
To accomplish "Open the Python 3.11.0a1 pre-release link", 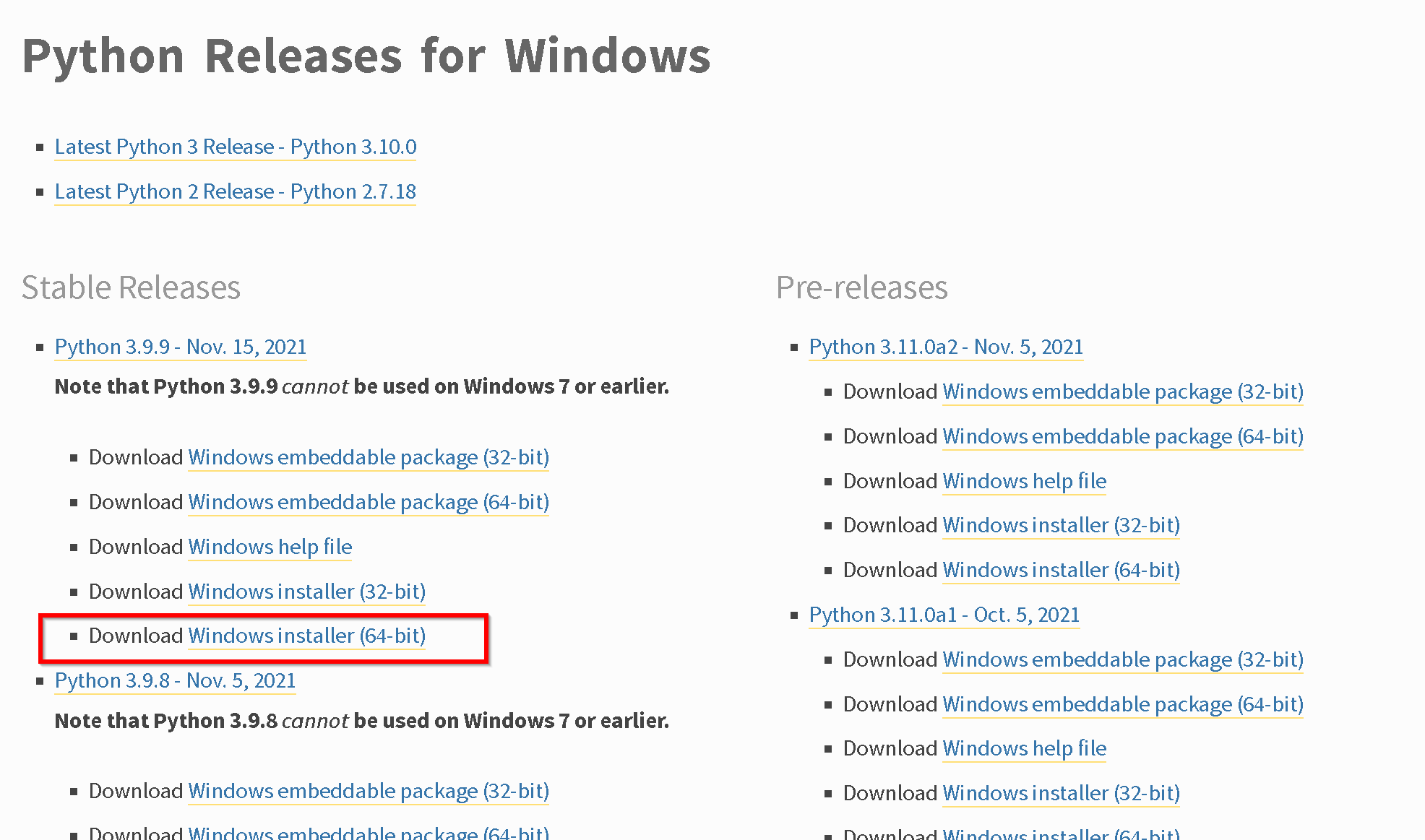I will tap(944, 615).
